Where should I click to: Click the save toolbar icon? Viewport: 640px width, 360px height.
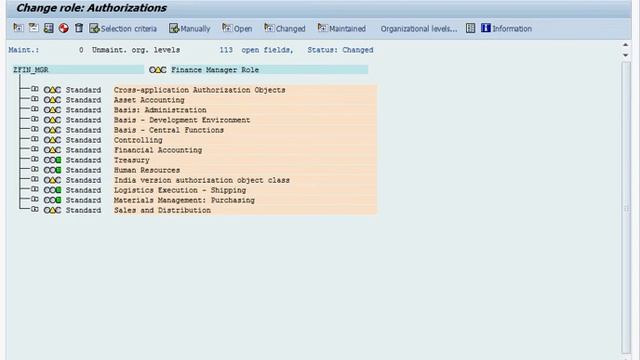tap(49, 28)
